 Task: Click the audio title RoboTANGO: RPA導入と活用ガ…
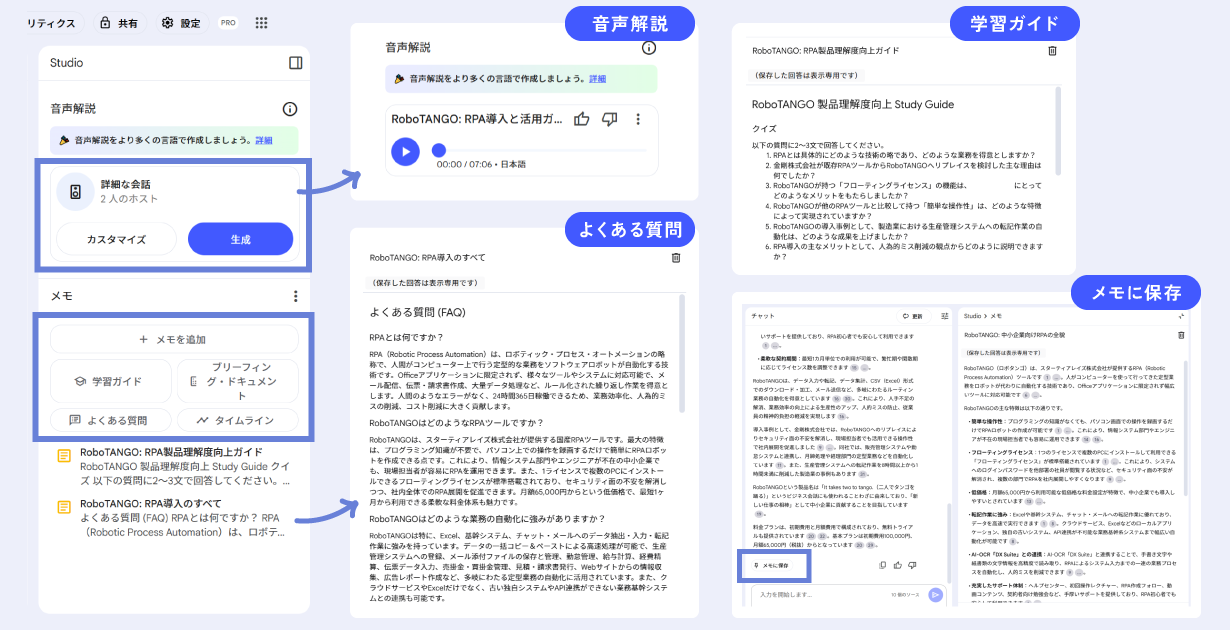[476, 119]
